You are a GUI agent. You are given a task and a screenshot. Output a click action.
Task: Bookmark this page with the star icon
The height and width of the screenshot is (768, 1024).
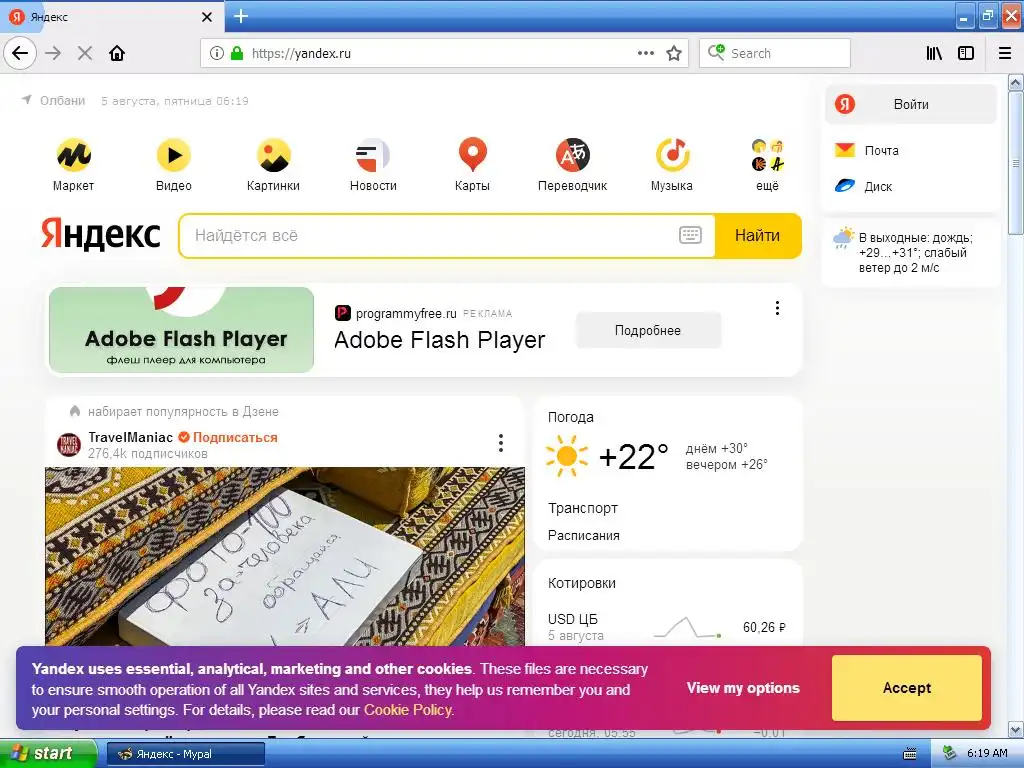(x=674, y=53)
